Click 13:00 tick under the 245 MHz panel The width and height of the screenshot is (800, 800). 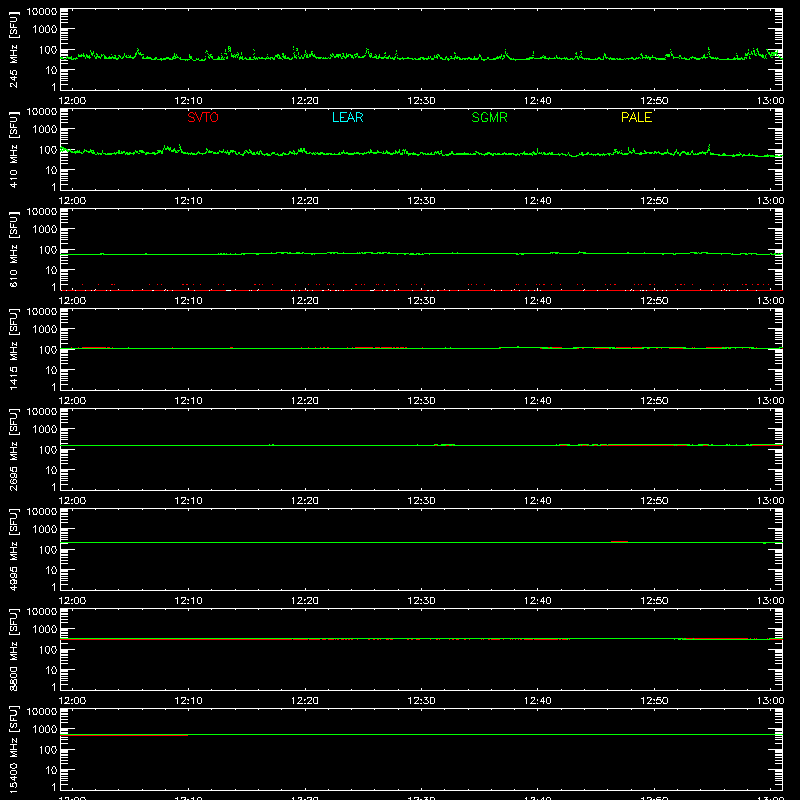click(x=770, y=101)
